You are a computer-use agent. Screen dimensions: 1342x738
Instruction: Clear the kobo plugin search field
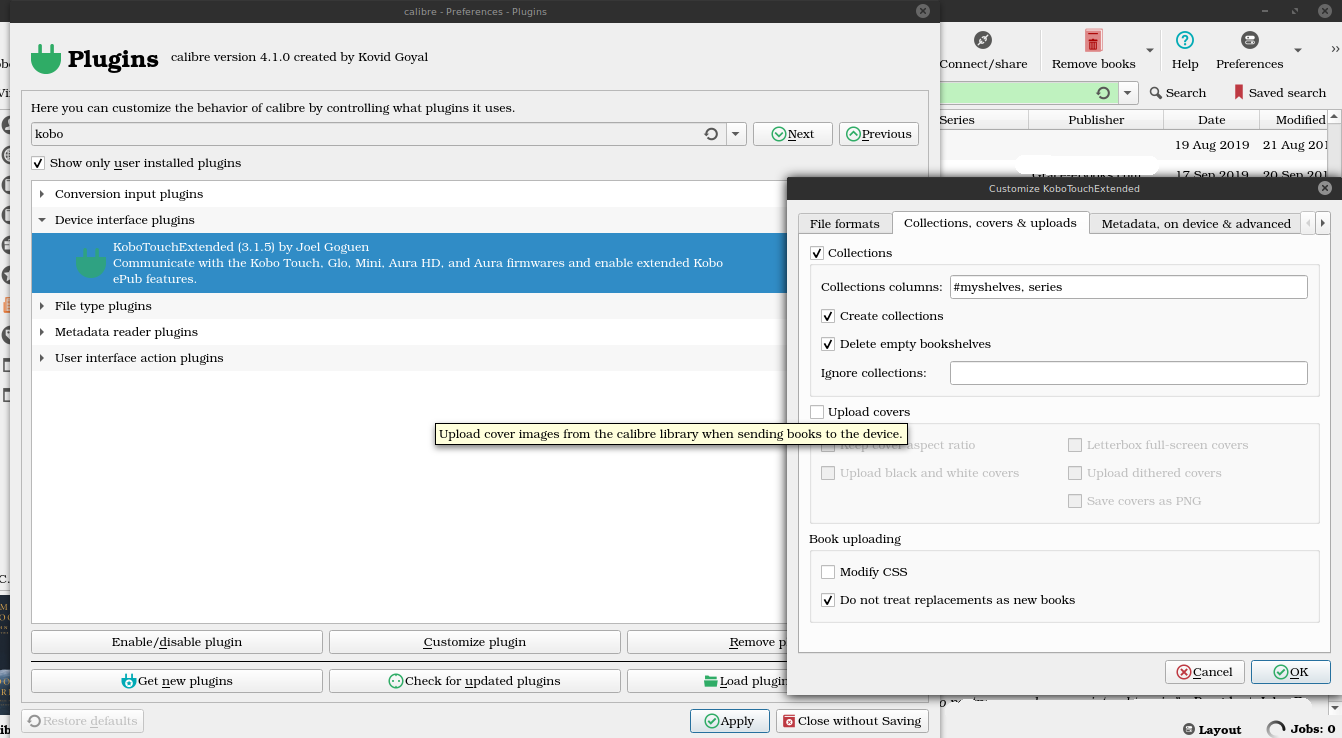click(711, 134)
